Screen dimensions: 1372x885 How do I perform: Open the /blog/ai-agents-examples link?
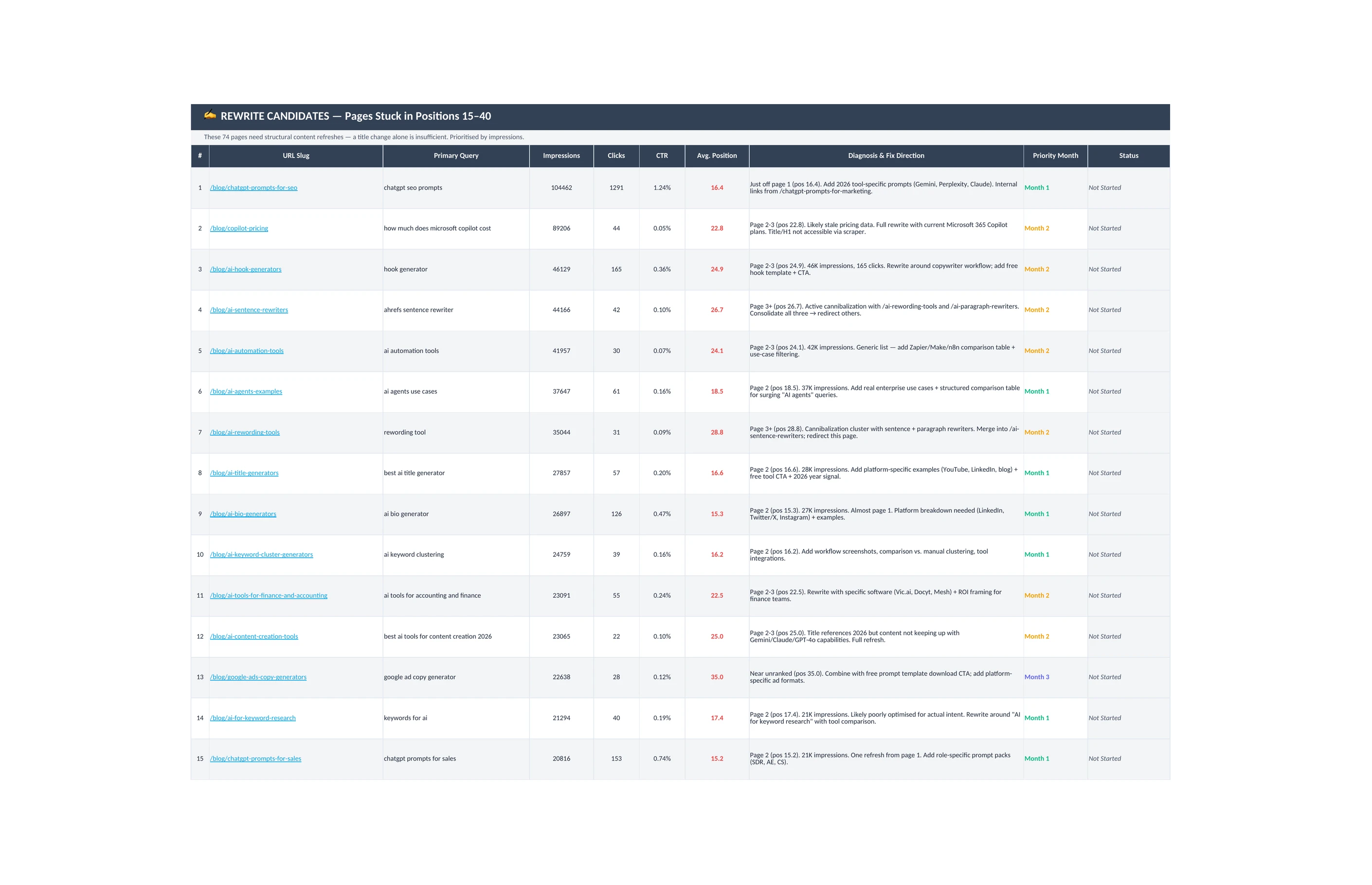click(x=246, y=391)
